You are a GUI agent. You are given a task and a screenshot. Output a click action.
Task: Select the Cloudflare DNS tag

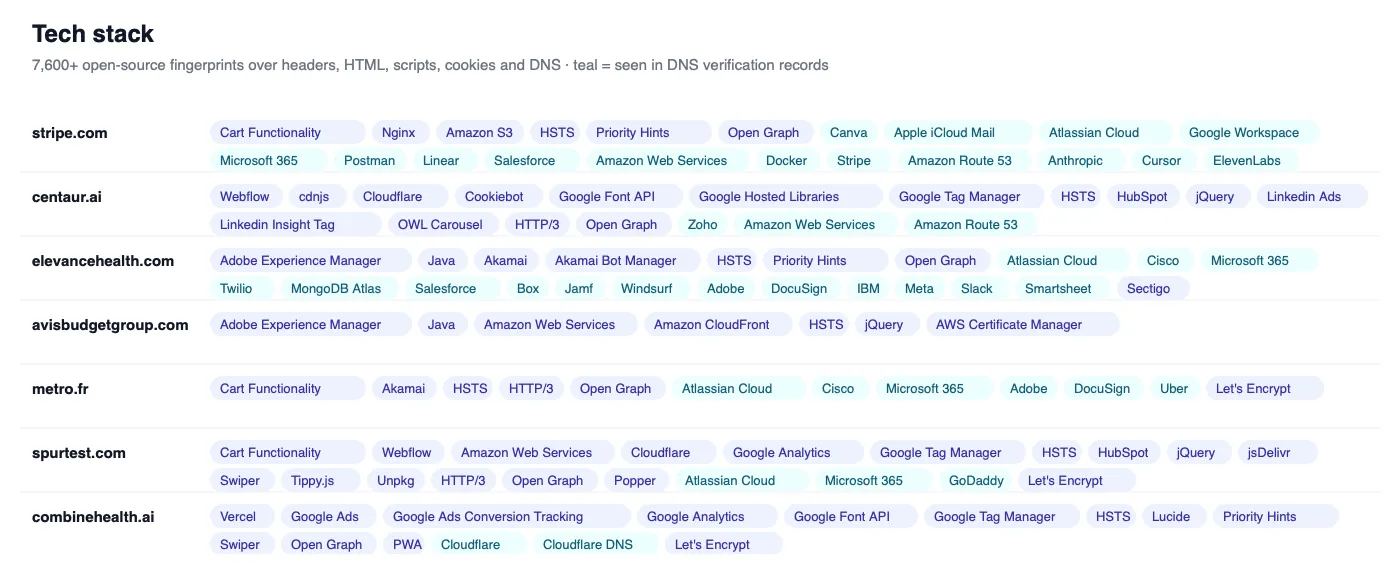pos(597,545)
